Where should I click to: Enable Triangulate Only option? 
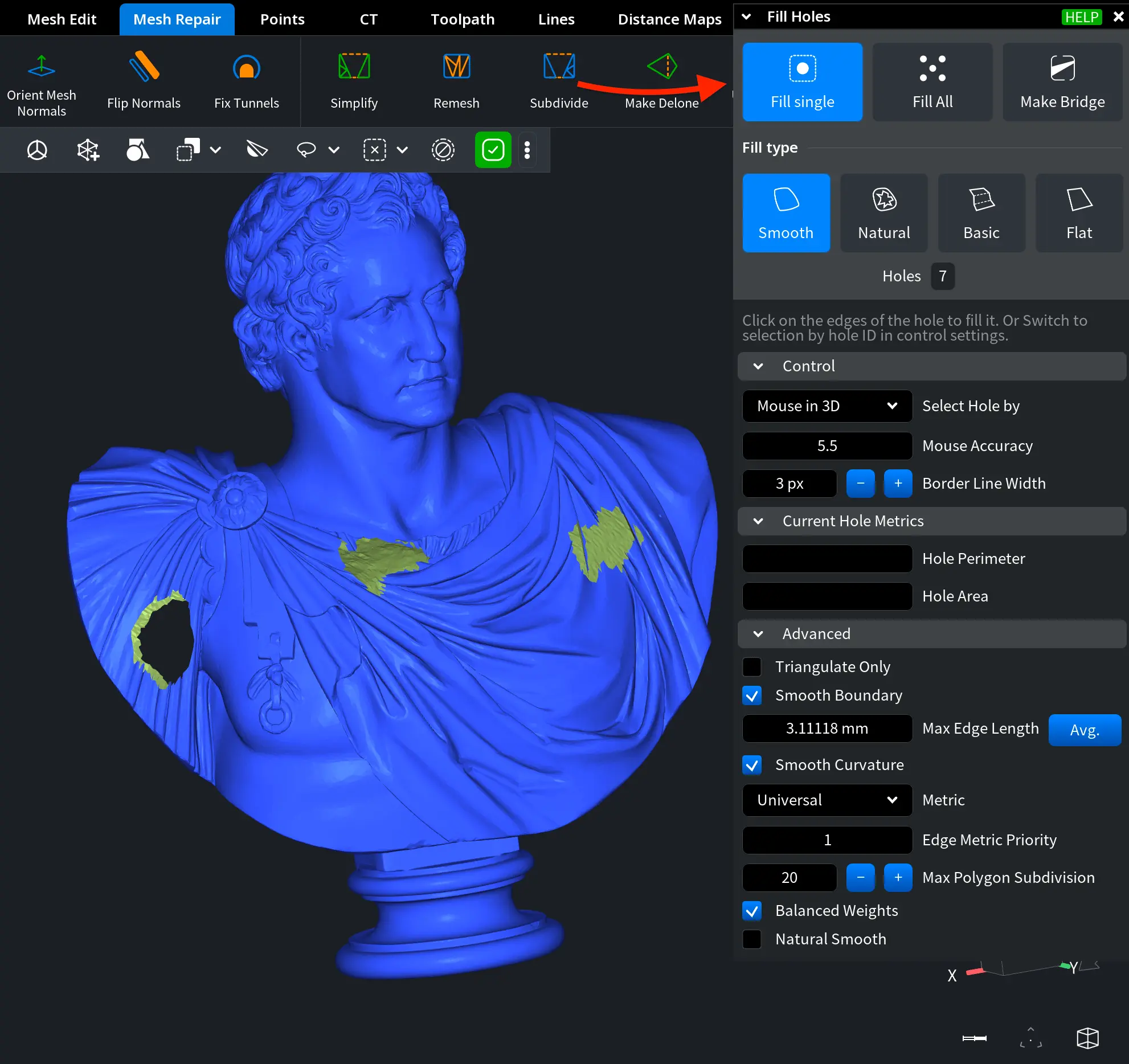point(752,666)
